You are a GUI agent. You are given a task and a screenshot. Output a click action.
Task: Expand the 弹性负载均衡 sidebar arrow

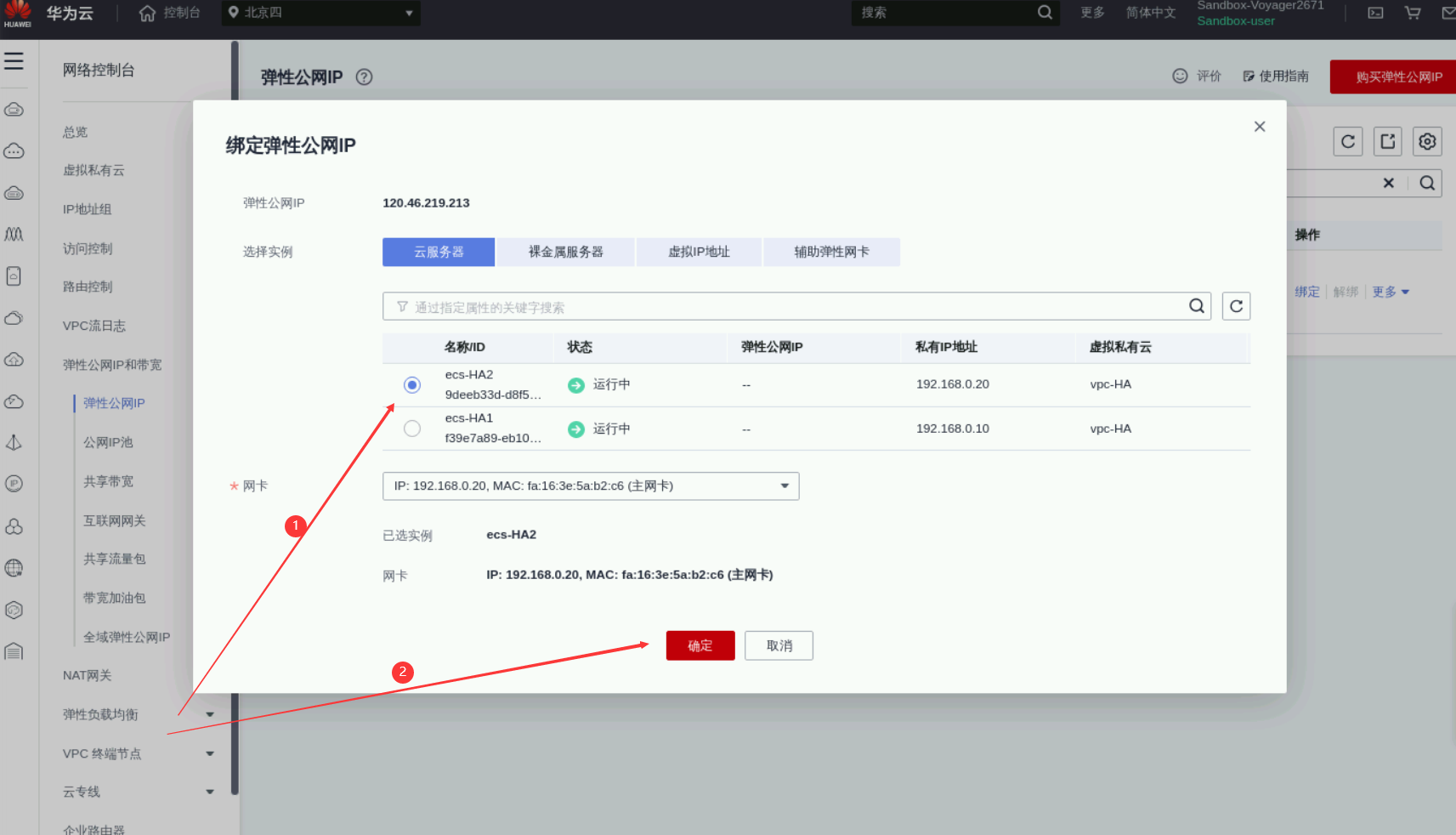pos(210,714)
